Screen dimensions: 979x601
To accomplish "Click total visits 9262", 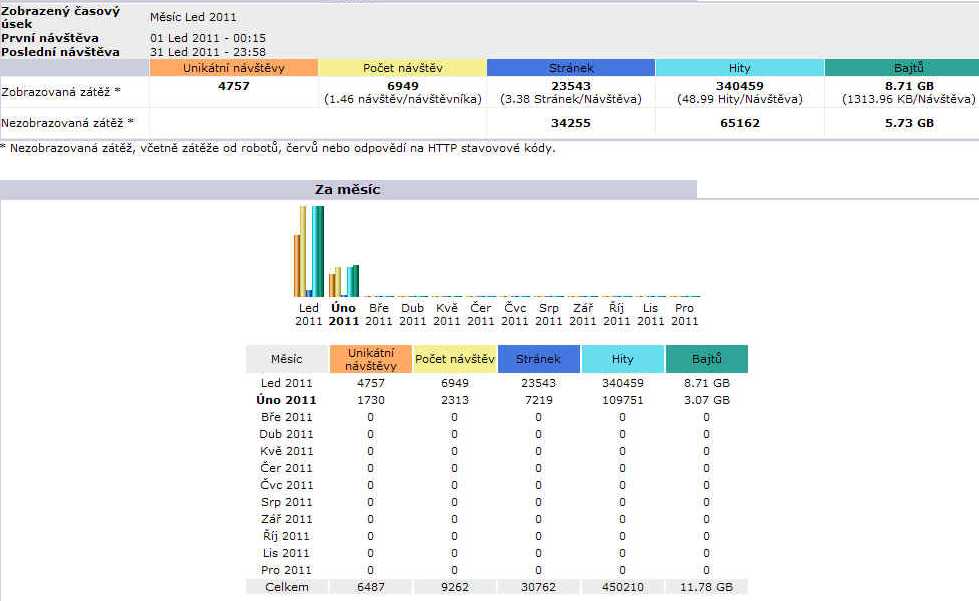I will point(455,587).
